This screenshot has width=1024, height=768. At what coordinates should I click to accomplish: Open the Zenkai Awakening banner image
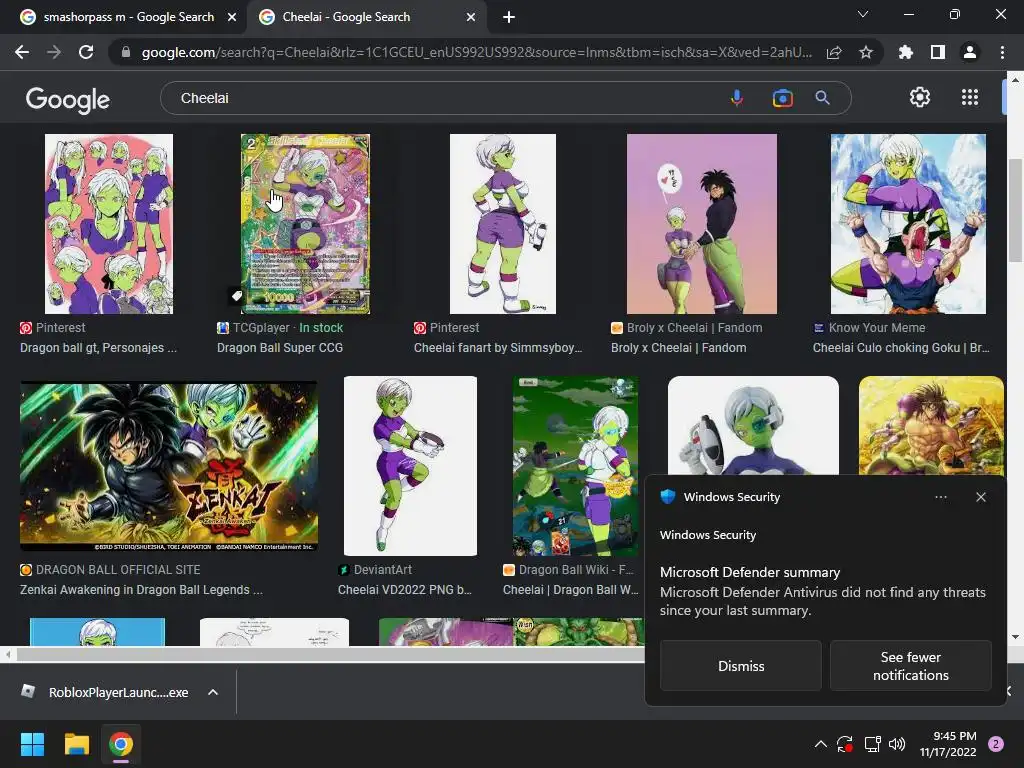click(169, 466)
